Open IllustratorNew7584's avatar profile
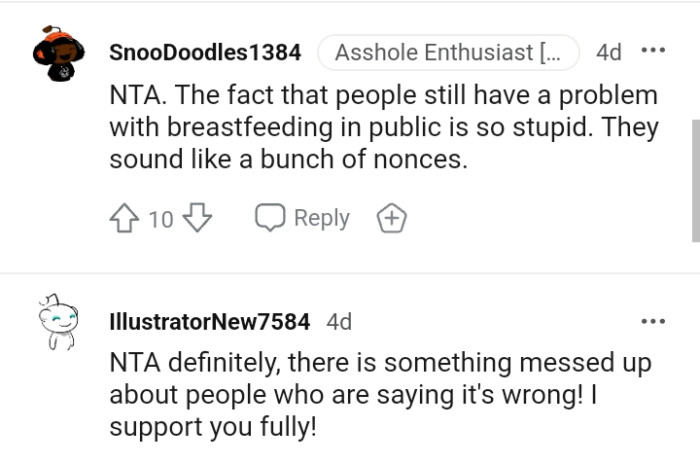The width and height of the screenshot is (700, 464). [x=56, y=321]
